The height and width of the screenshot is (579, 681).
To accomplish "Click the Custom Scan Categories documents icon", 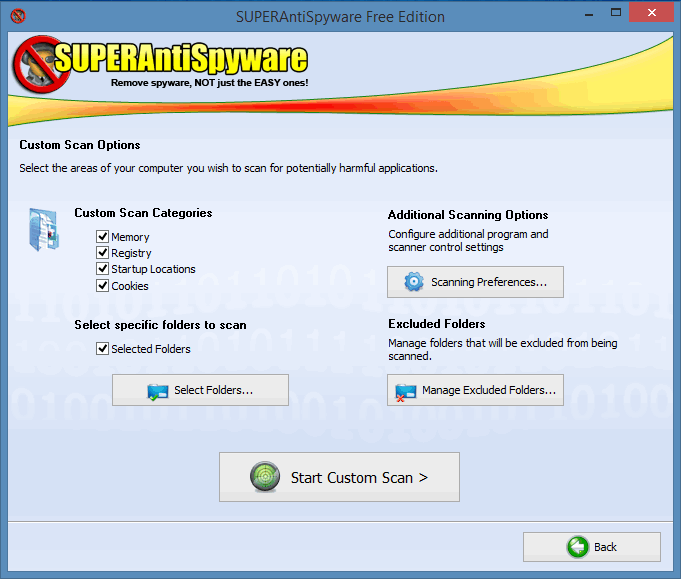I will click(x=43, y=229).
